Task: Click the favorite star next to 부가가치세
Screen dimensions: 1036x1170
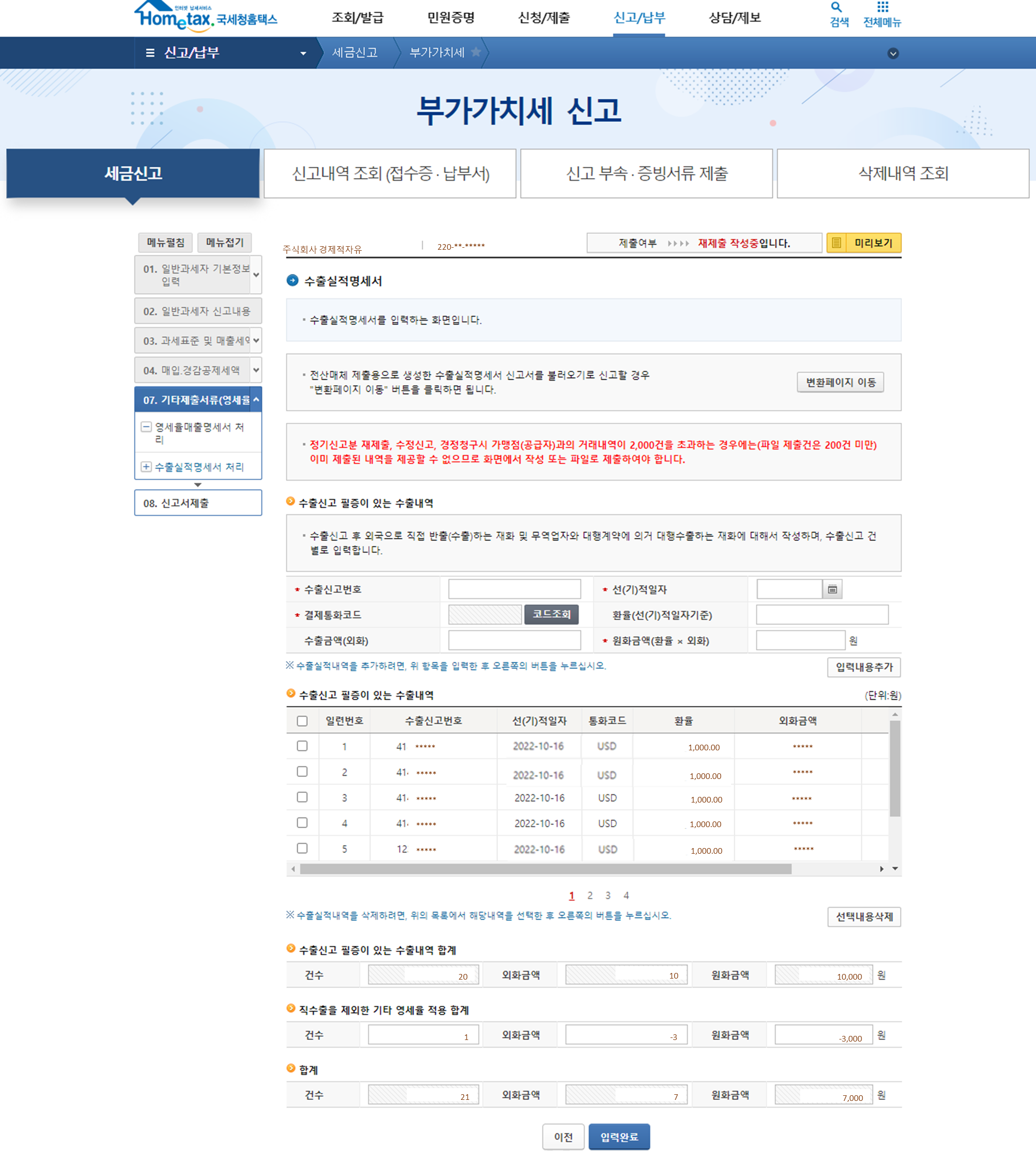Action: tap(476, 53)
